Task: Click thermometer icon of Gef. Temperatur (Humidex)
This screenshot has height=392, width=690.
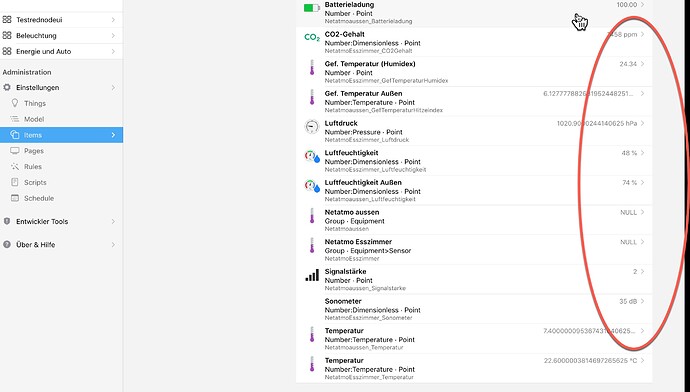Action: pyautogui.click(x=312, y=67)
